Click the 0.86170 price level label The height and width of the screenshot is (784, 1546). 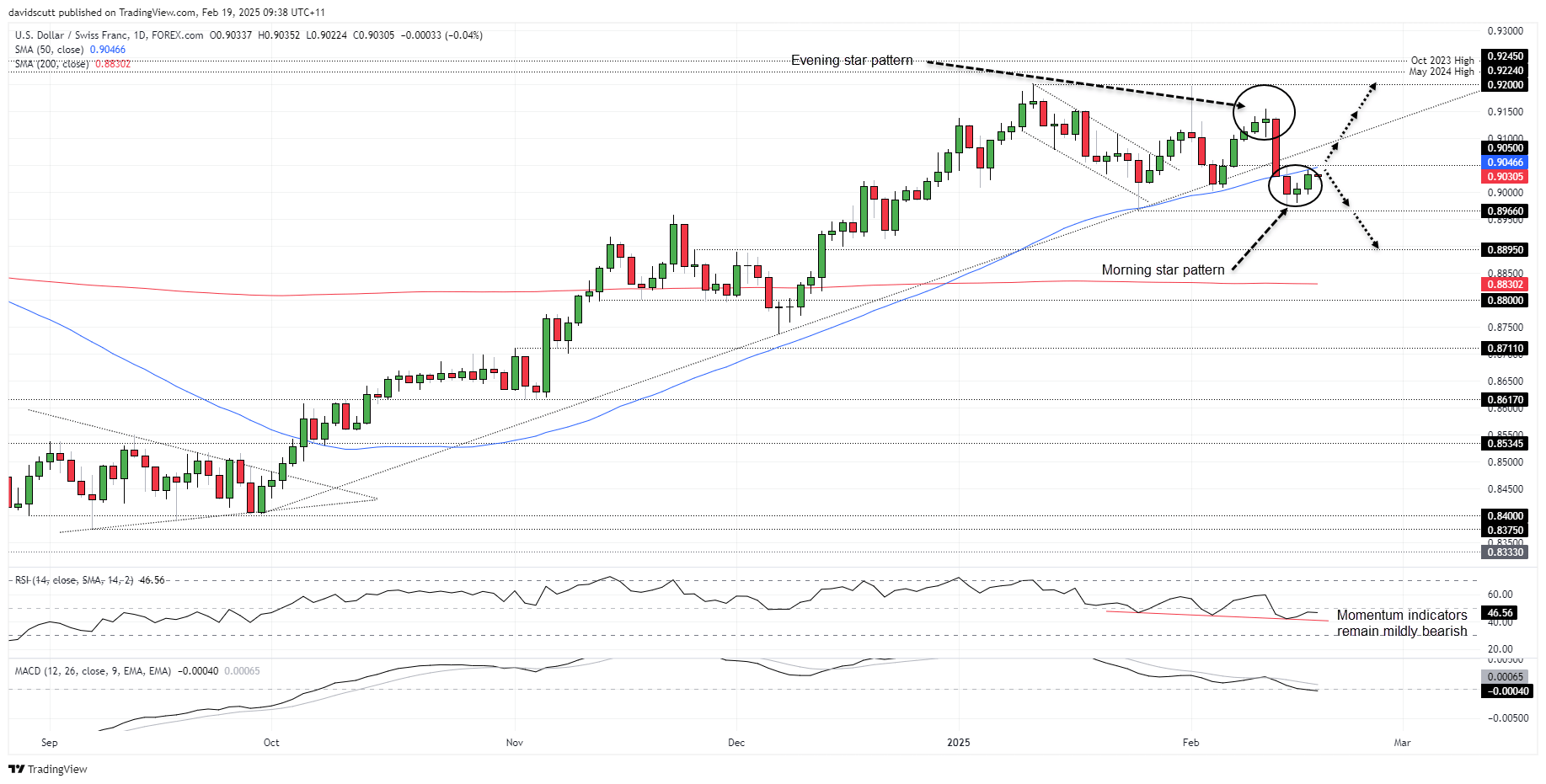[1505, 400]
